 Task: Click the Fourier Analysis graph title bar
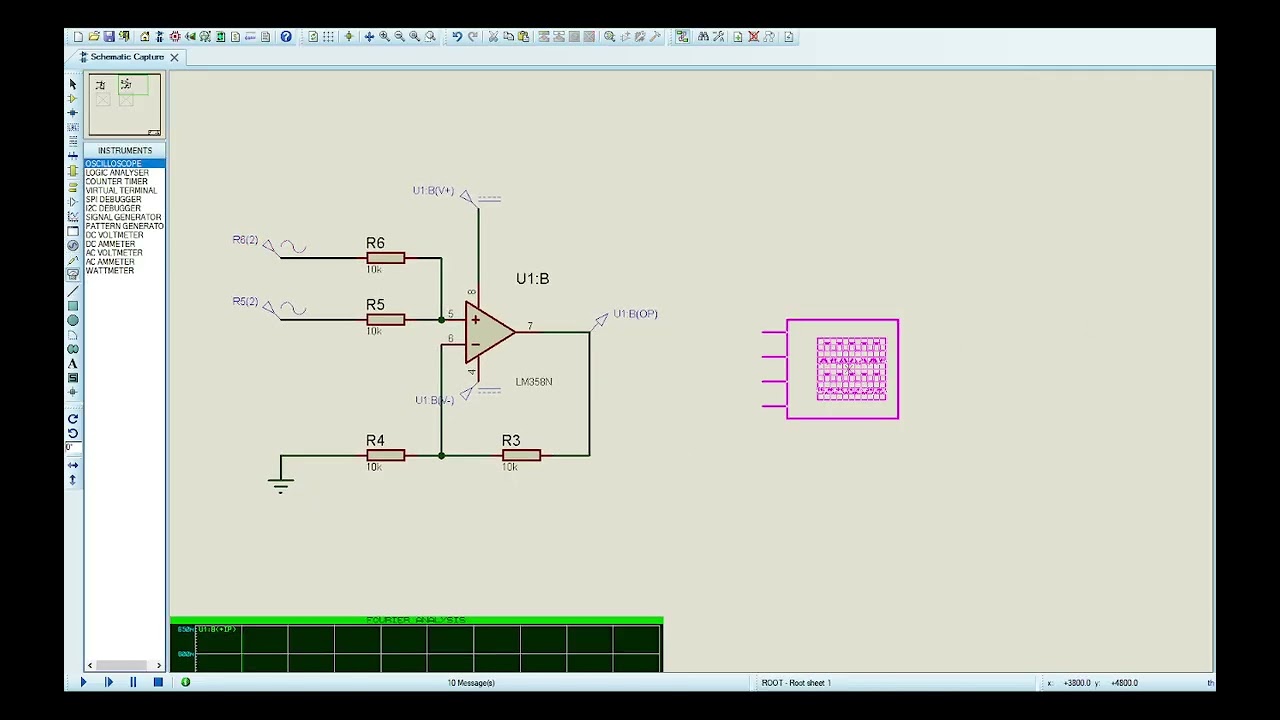tap(416, 621)
